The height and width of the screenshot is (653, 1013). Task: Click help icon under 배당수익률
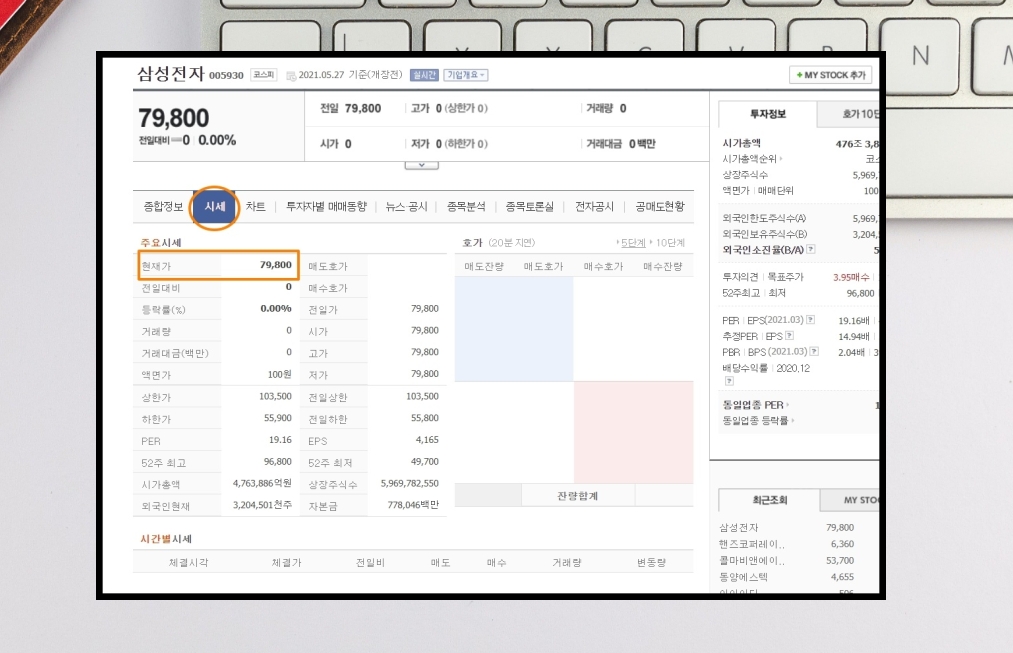pyautogui.click(x=729, y=381)
